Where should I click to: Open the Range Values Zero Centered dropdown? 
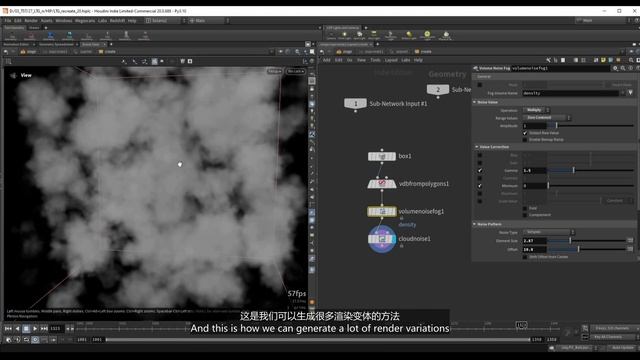547,118
